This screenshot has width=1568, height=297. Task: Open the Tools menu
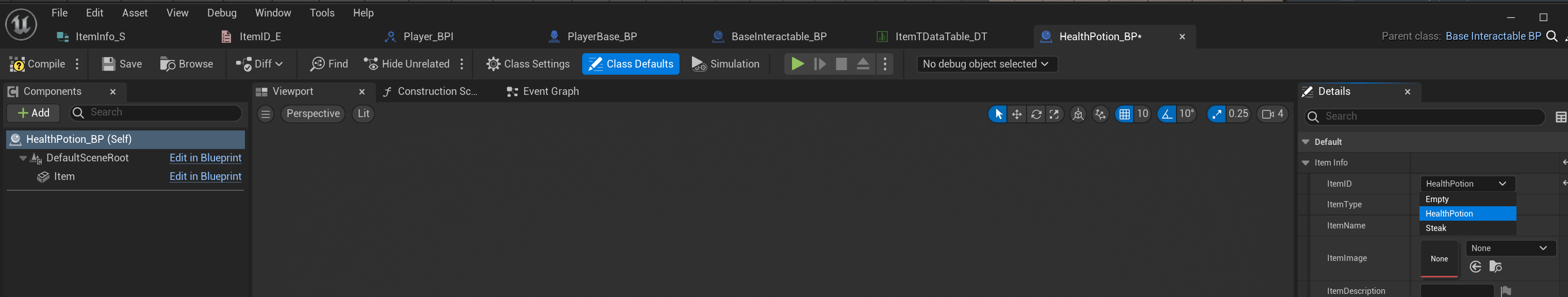321,13
